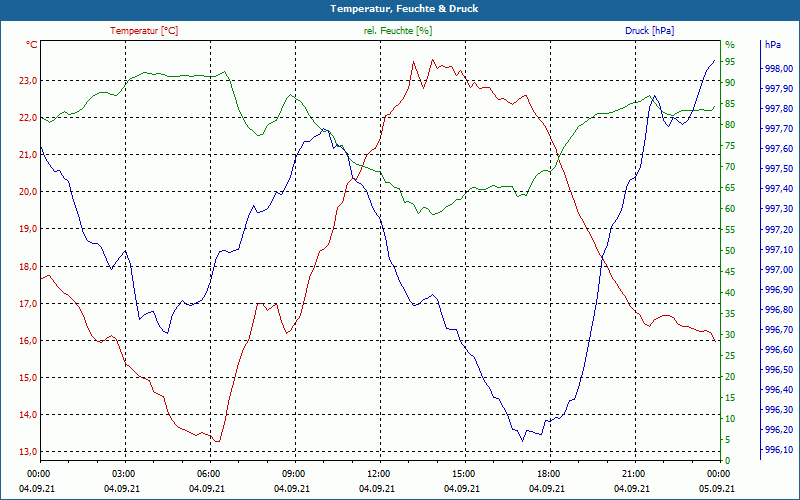Click the '12:00' time axis label
800x500 pixels.
[x=378, y=473]
